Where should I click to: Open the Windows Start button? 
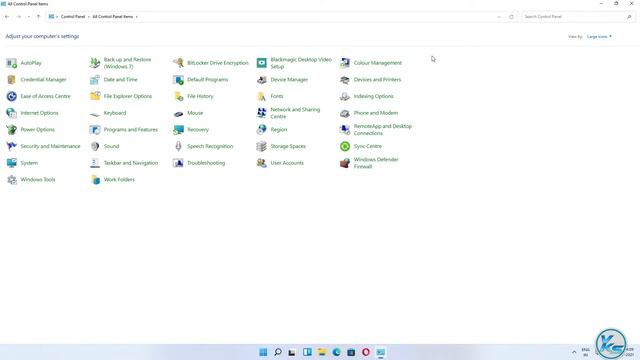[x=263, y=352]
